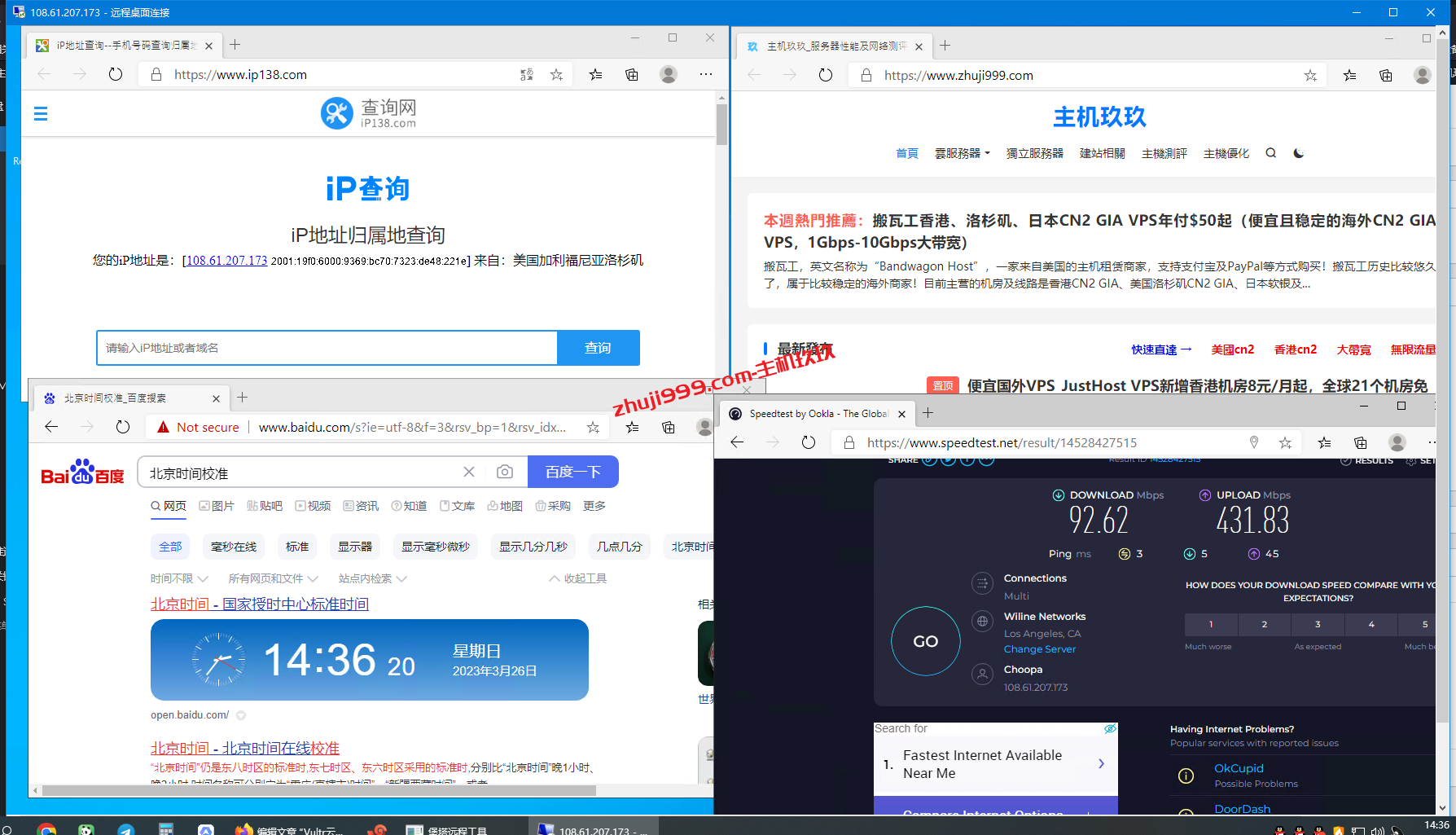Reload the Speedtest result page
The width and height of the screenshot is (1456, 835).
pyautogui.click(x=809, y=442)
